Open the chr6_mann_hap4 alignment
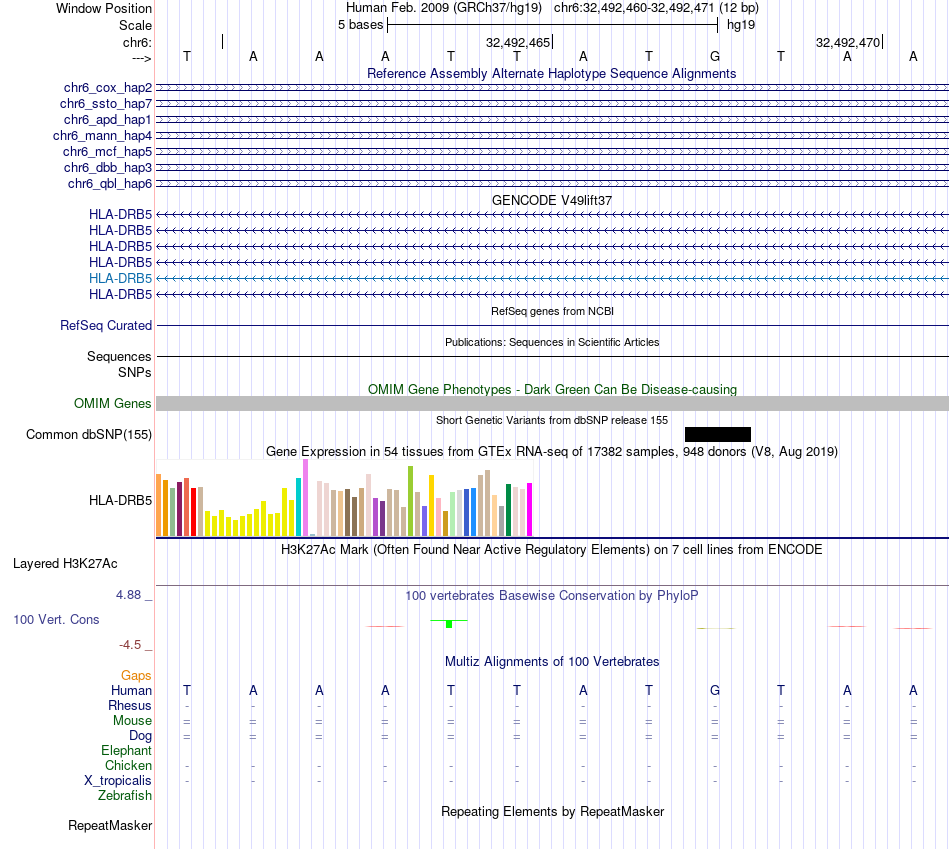 (102, 136)
